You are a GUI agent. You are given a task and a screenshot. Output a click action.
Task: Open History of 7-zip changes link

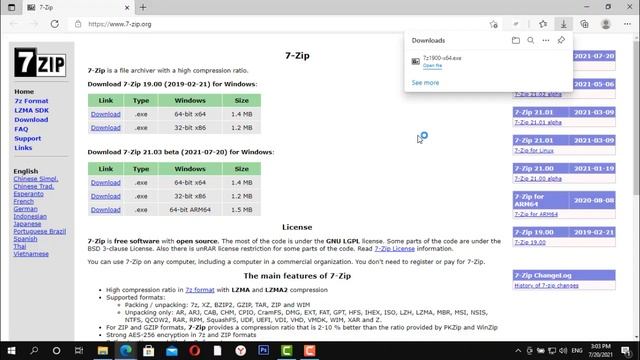[x=547, y=285]
